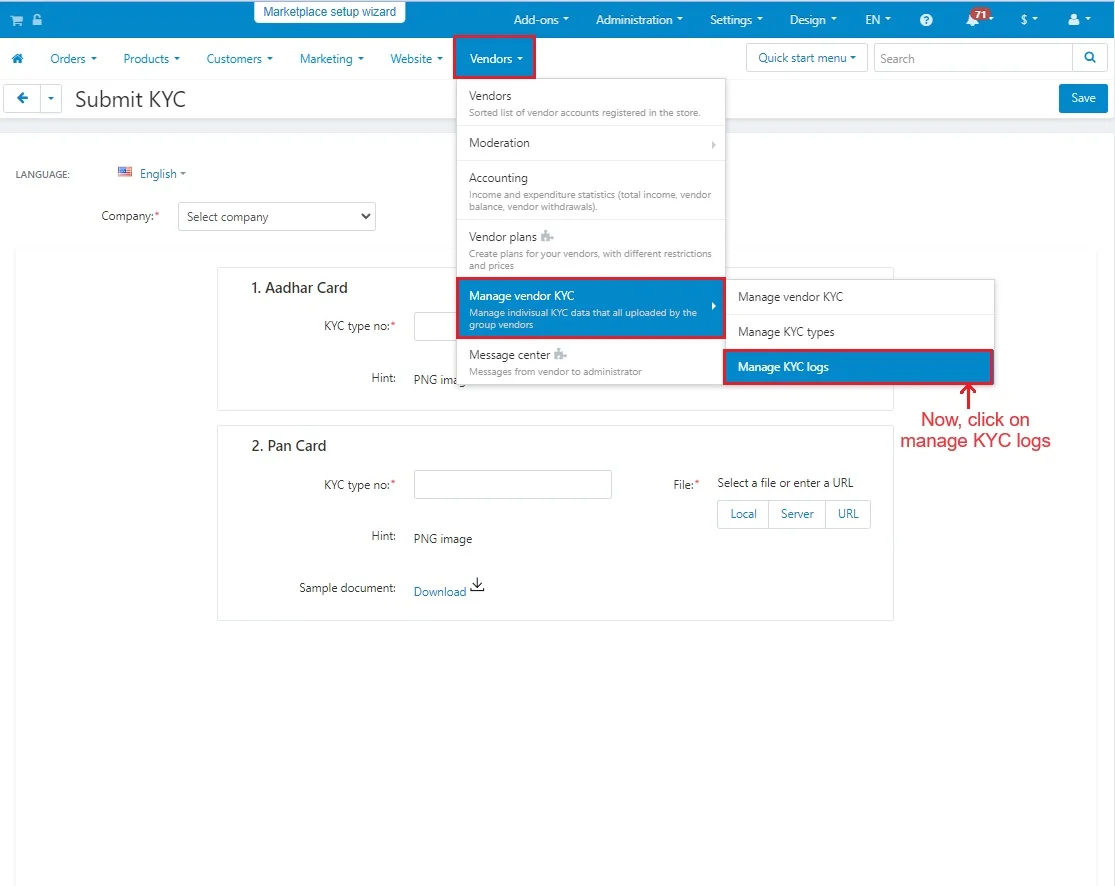
Task: Click the Download sample document link
Action: (x=440, y=592)
